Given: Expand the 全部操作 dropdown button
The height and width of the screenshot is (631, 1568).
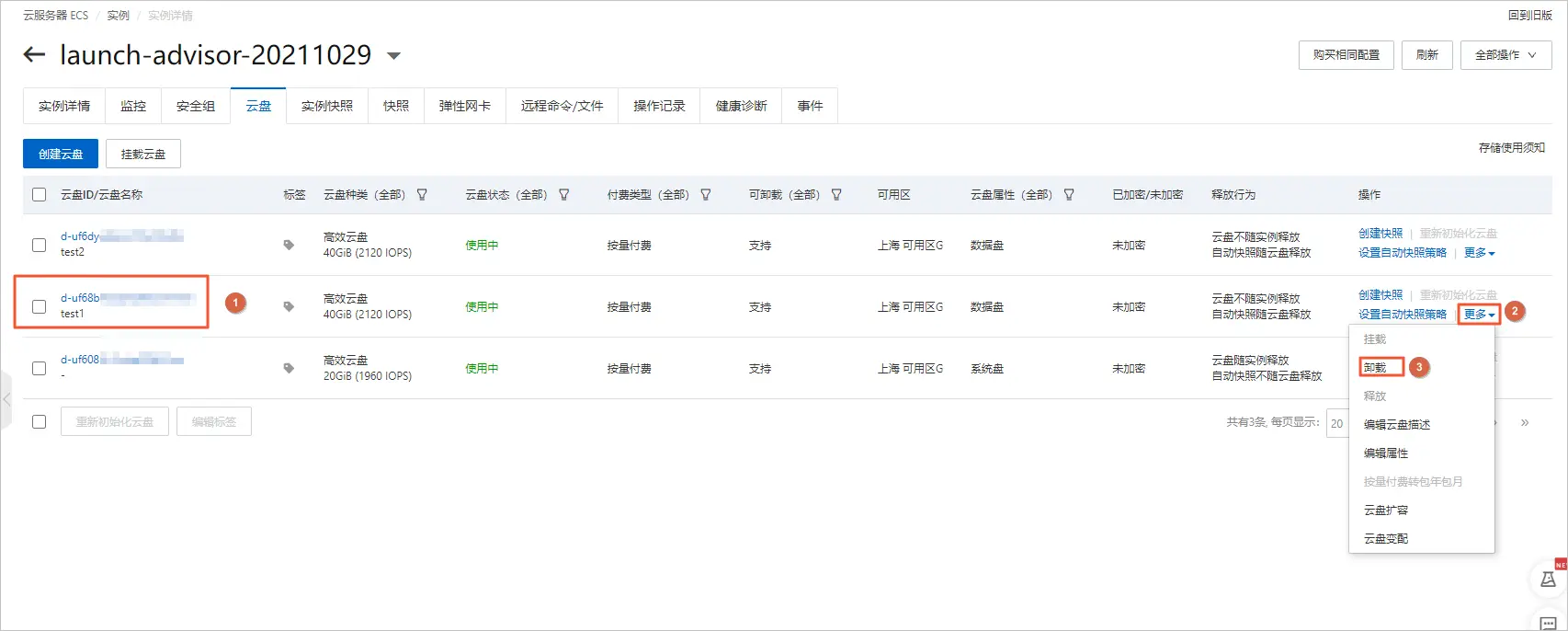Looking at the screenshot, I should click(1506, 55).
